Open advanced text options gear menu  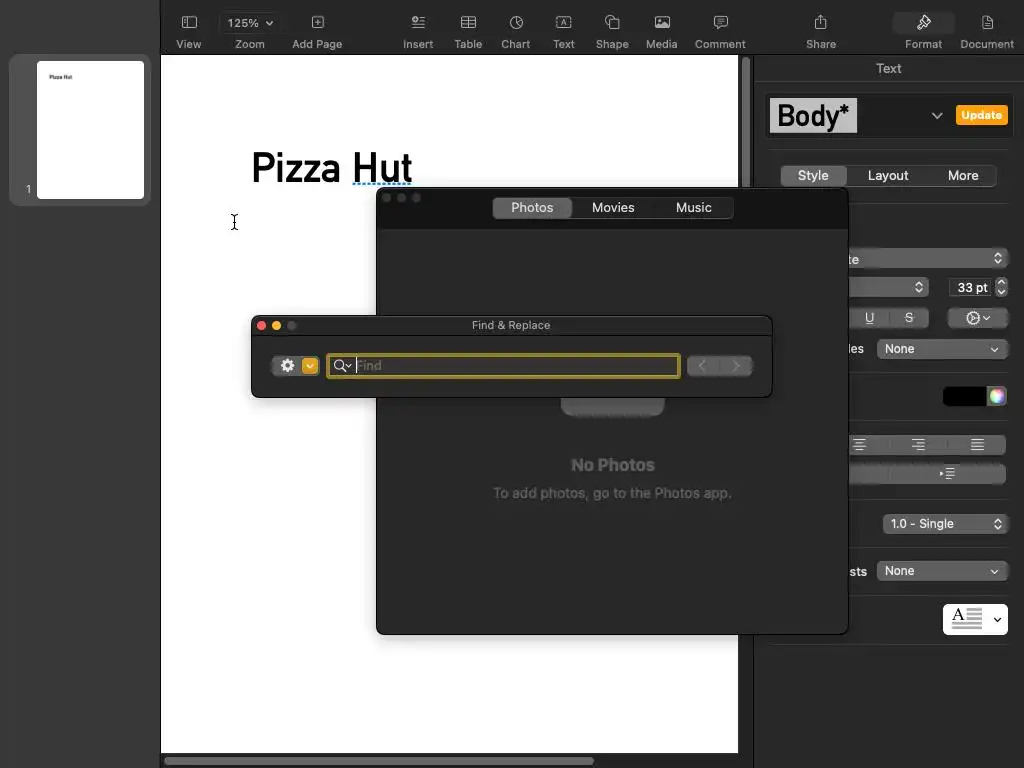pos(978,318)
